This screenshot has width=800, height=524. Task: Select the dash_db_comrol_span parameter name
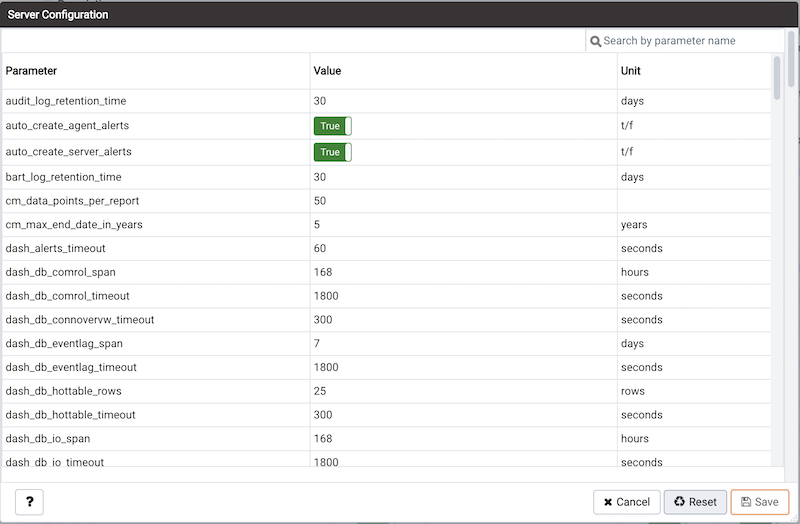[60, 272]
